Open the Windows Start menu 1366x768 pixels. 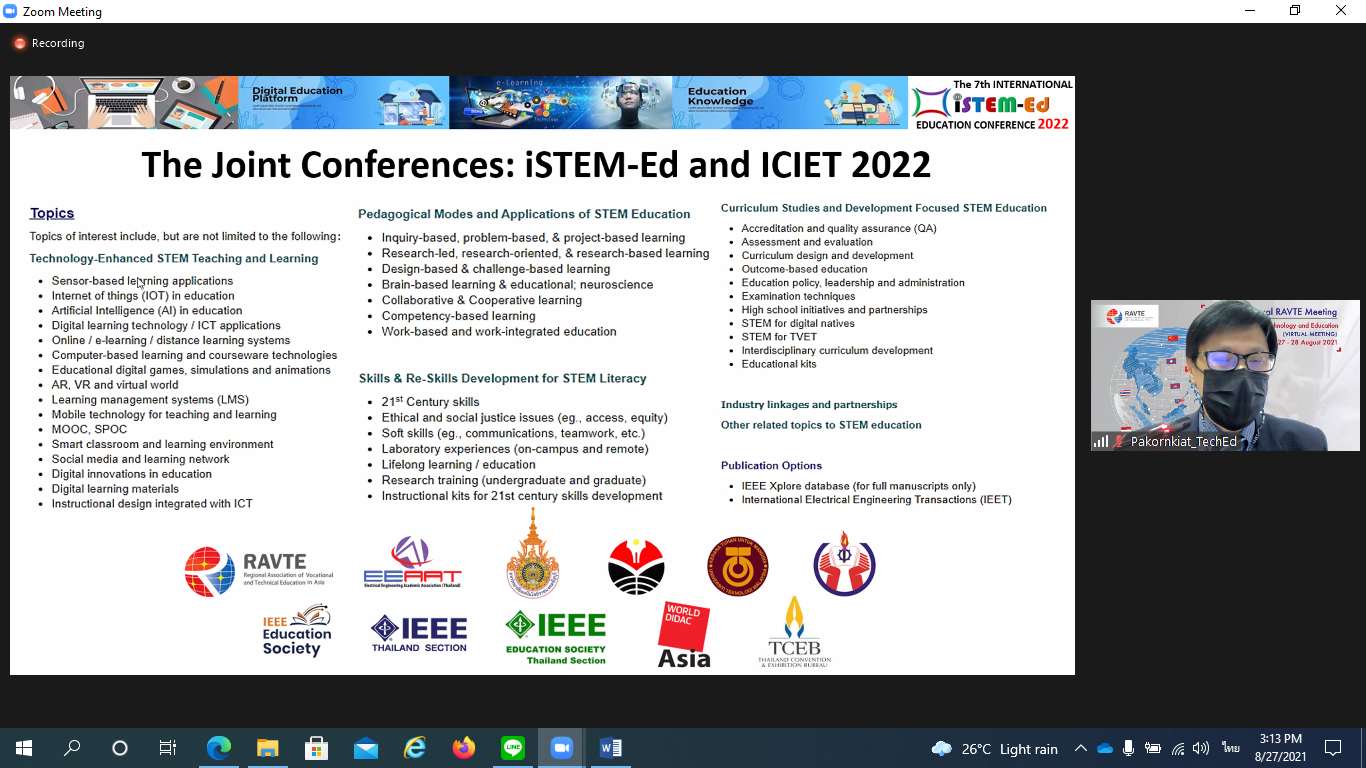23,748
